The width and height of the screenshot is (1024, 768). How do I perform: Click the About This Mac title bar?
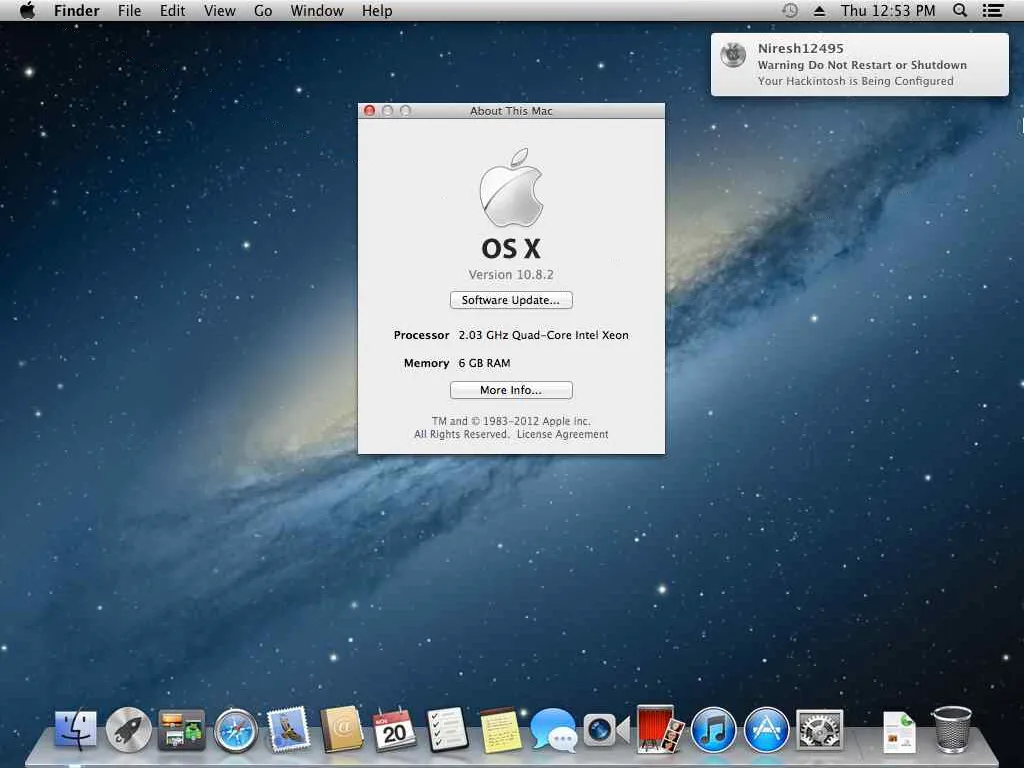tap(511, 110)
